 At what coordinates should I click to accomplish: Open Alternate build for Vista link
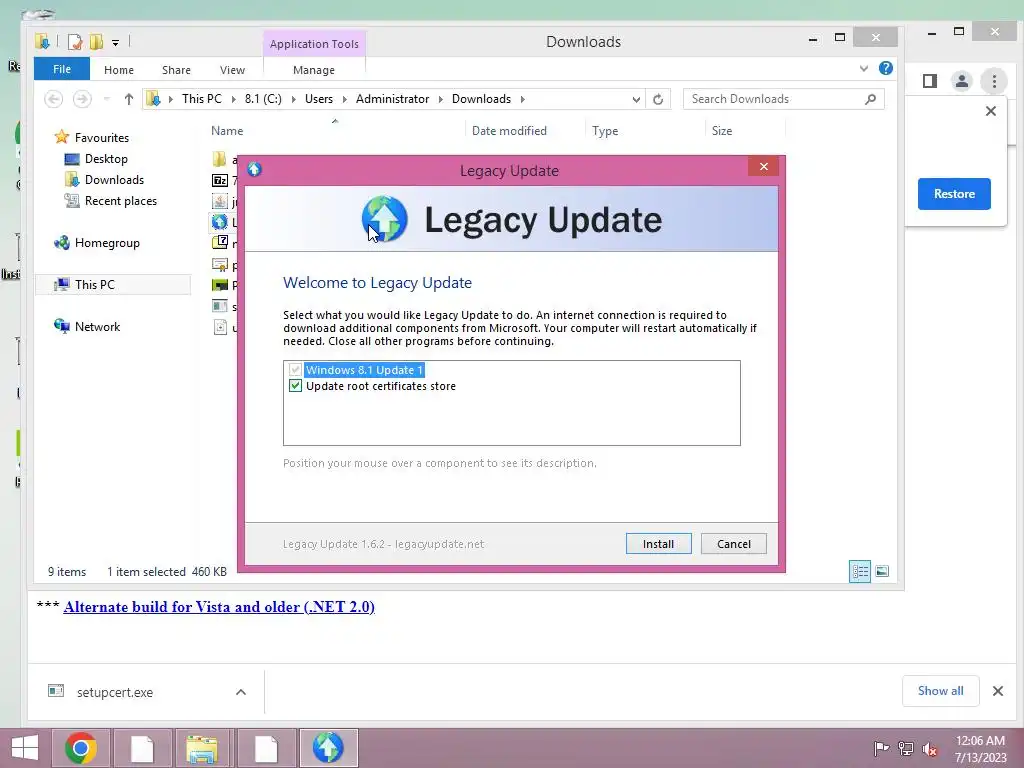point(219,607)
